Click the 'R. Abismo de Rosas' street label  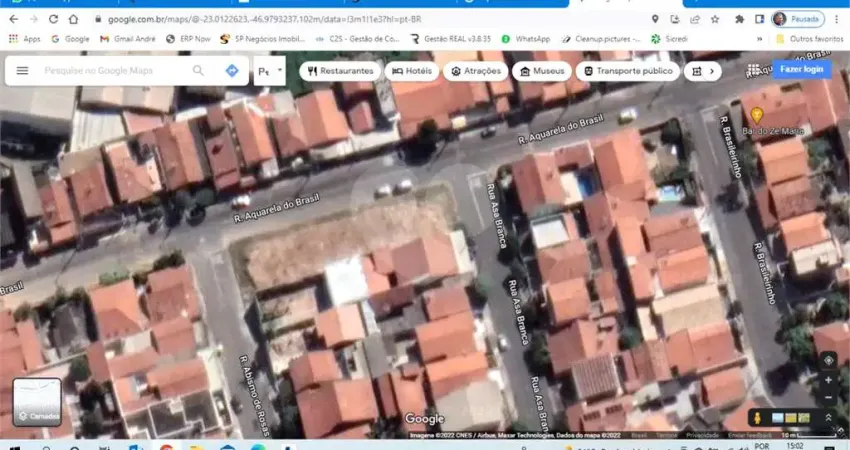[x=255, y=396]
